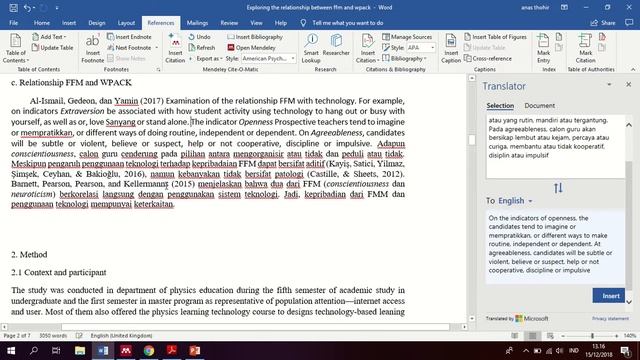
Task: Click Undo in Quick Access Toolbar
Action: pos(27,7)
